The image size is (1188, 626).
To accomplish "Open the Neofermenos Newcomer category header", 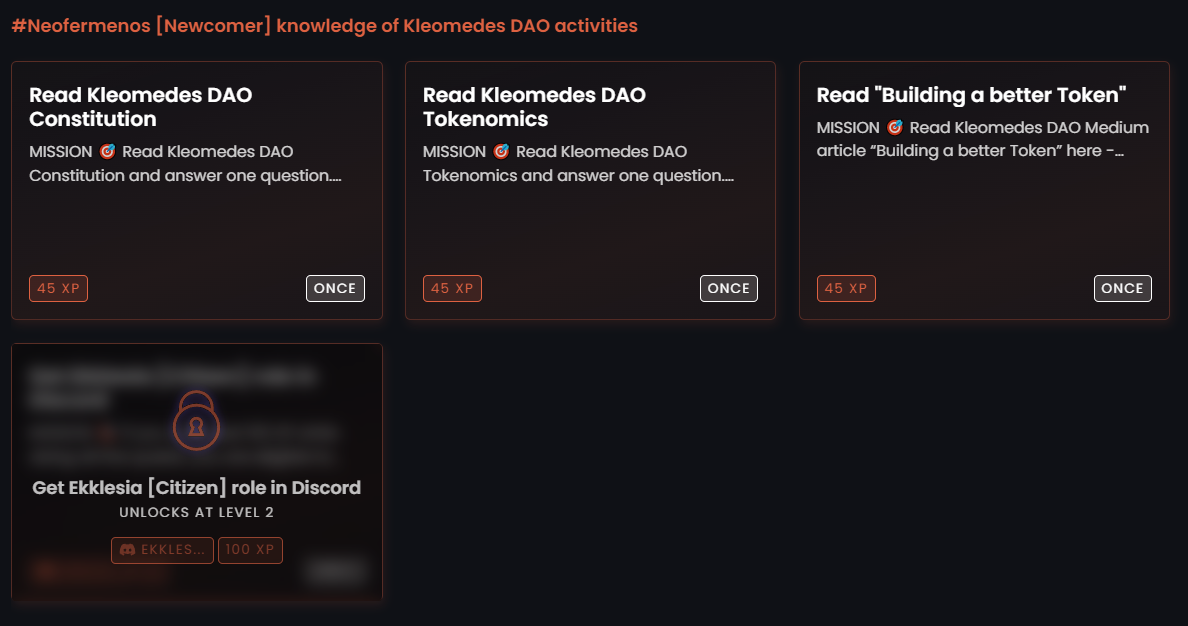I will tap(324, 25).
